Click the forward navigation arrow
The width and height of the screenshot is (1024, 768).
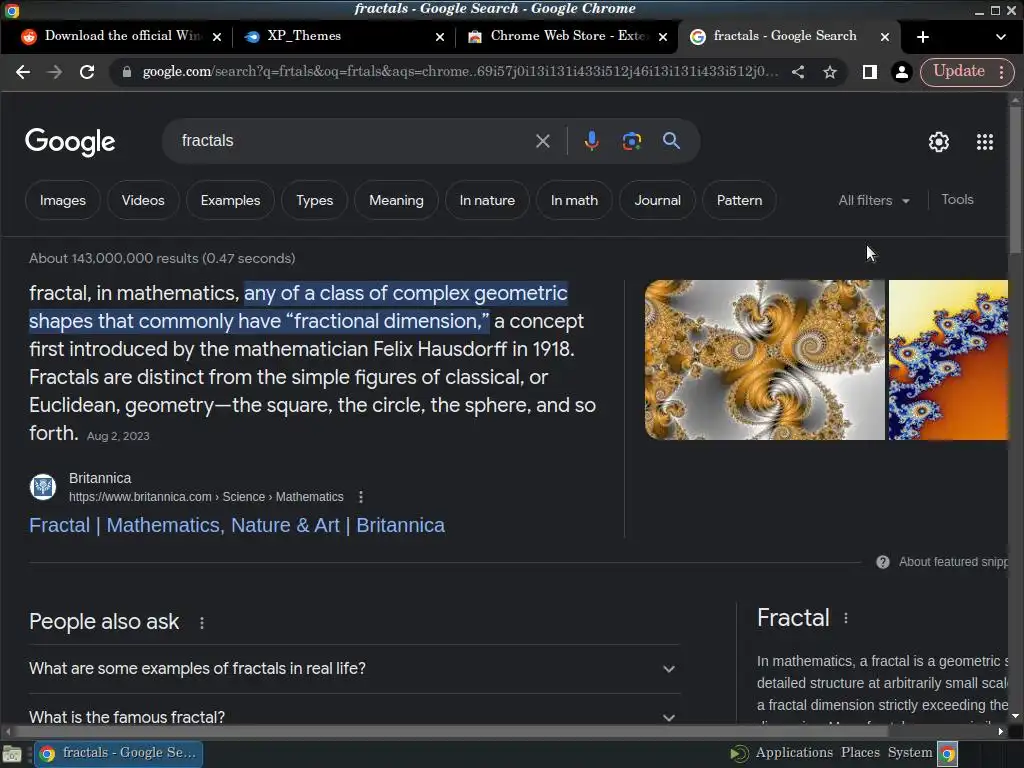(55, 72)
